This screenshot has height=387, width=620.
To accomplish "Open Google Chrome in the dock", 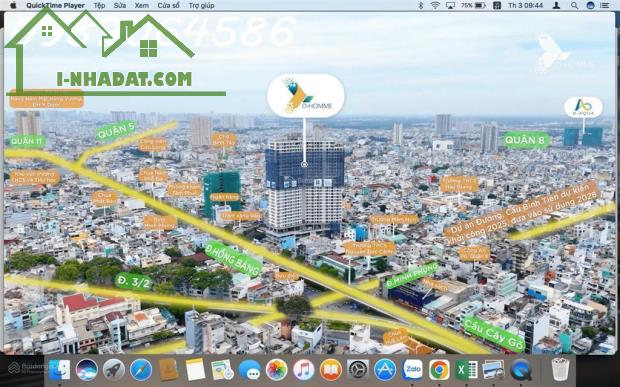I will tap(439, 370).
